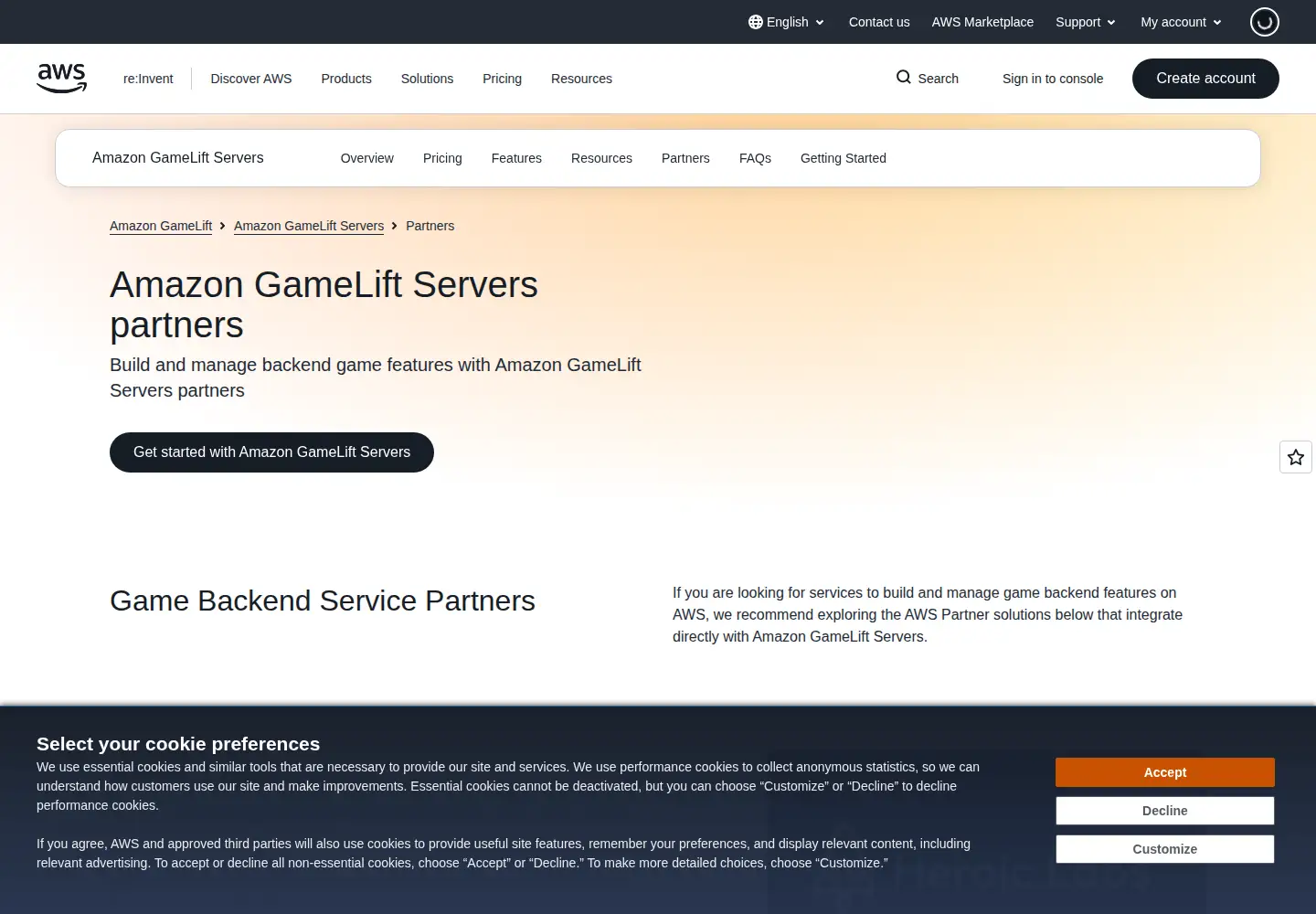This screenshot has width=1316, height=914.
Task: Click Amazon GameLift Servers breadcrumb link
Action: tap(309, 226)
